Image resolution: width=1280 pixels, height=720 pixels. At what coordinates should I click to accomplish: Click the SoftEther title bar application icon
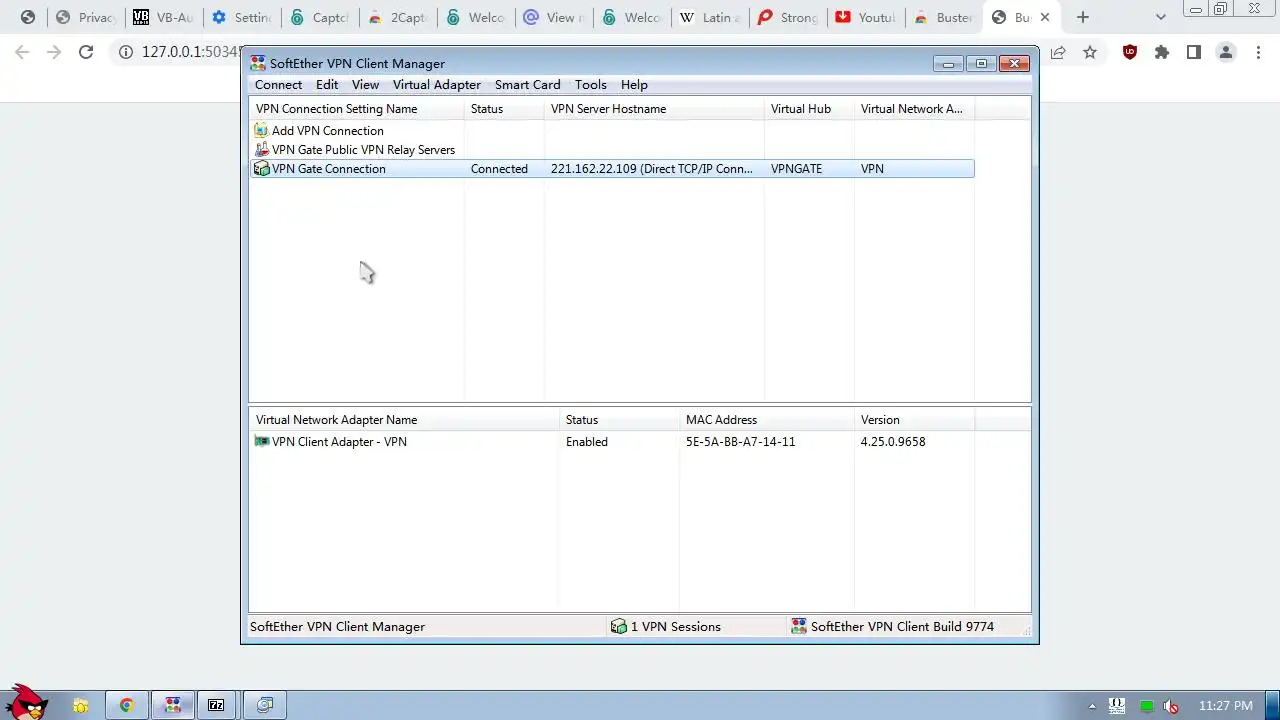pyautogui.click(x=258, y=63)
